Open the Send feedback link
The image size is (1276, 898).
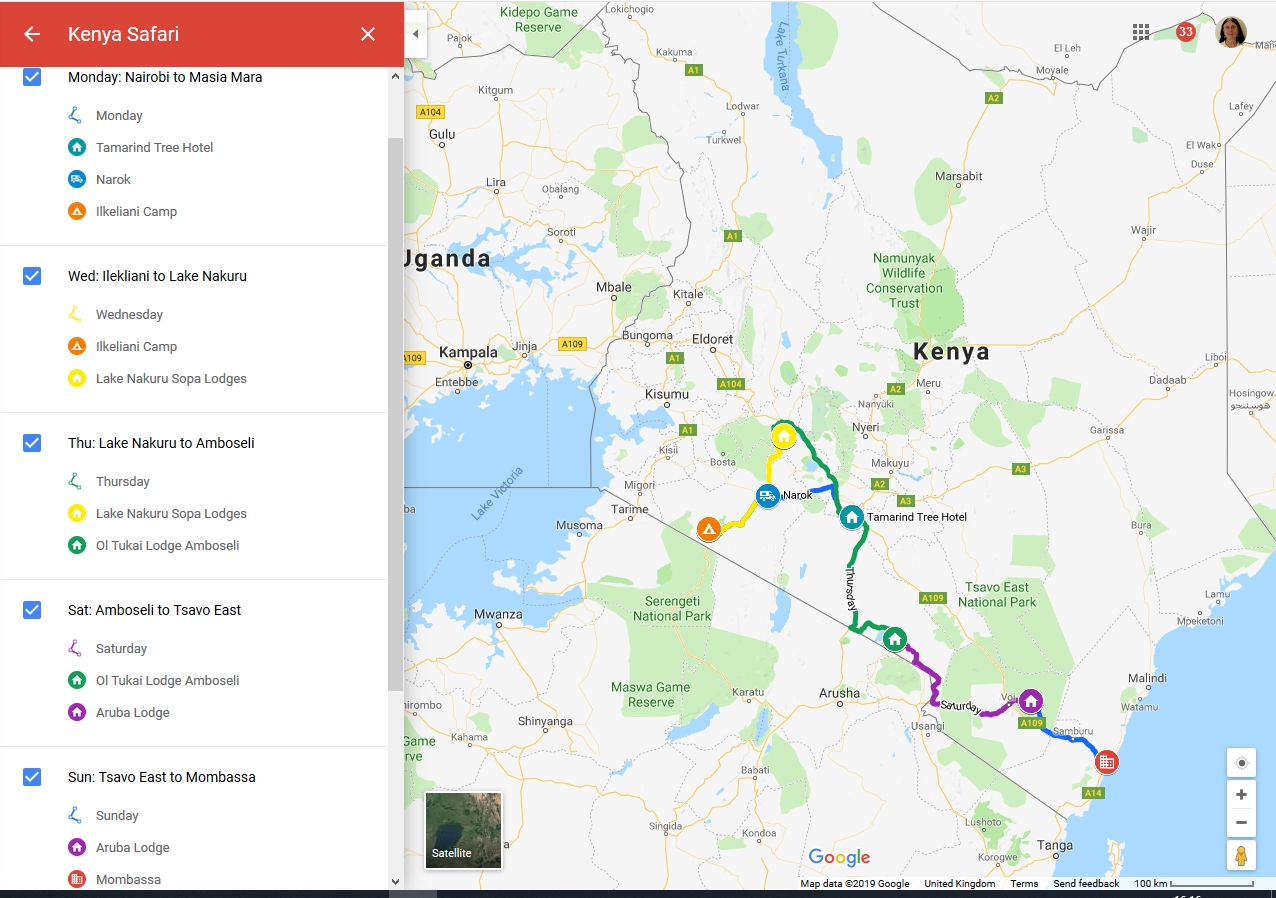(1086, 884)
